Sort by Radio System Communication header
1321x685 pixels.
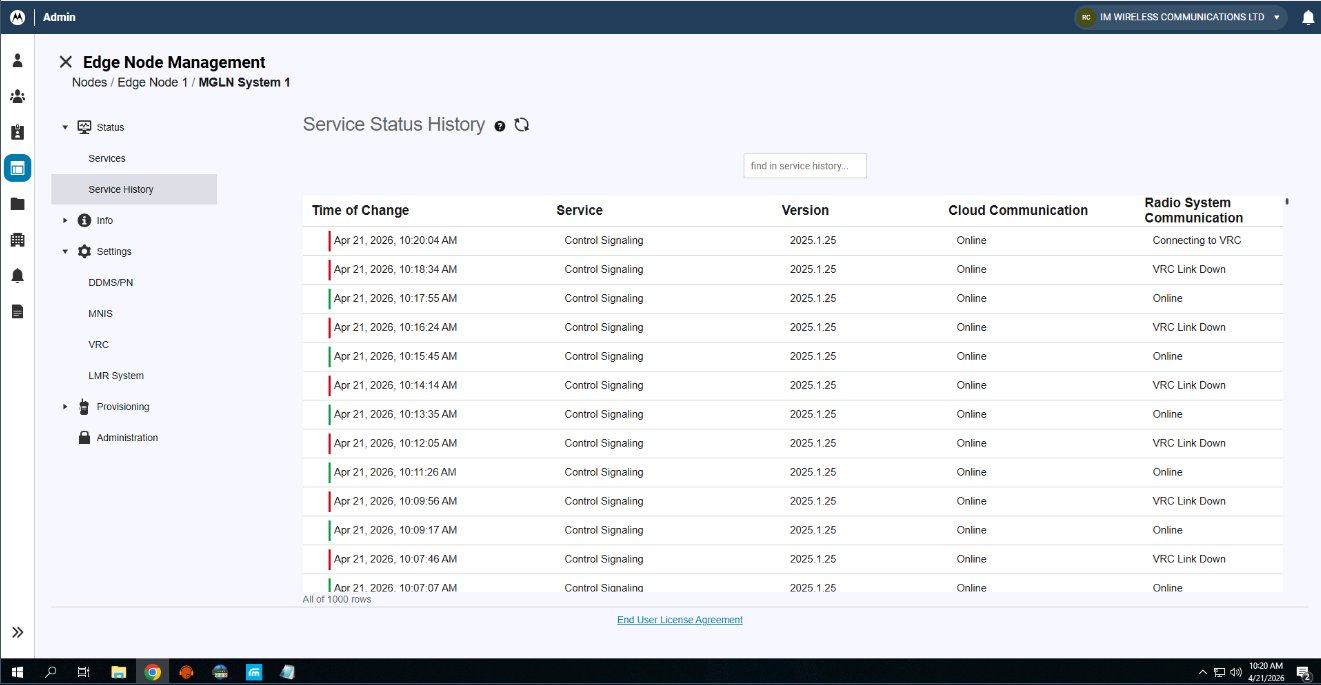(1194, 210)
